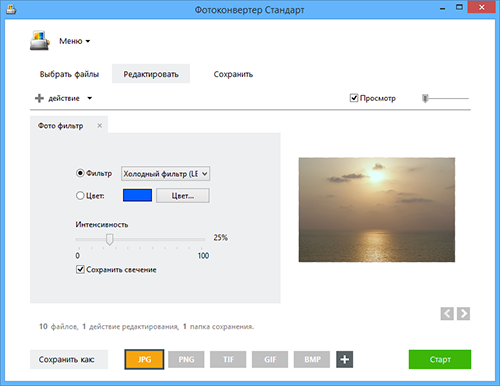This screenshot has width=500, height=386.
Task: Select the PNG output format
Action: tap(186, 359)
